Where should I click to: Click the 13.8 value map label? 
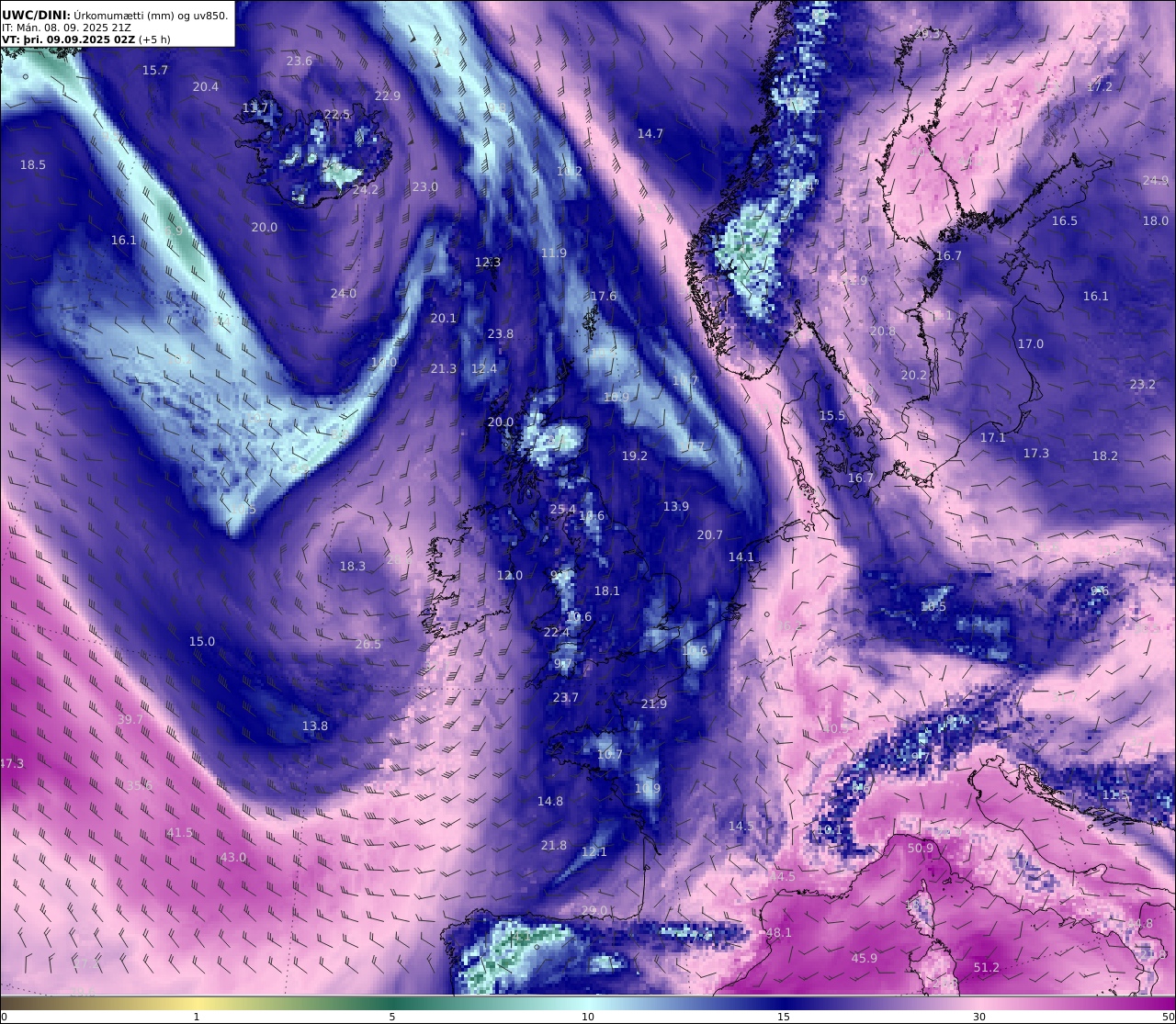pos(315,726)
